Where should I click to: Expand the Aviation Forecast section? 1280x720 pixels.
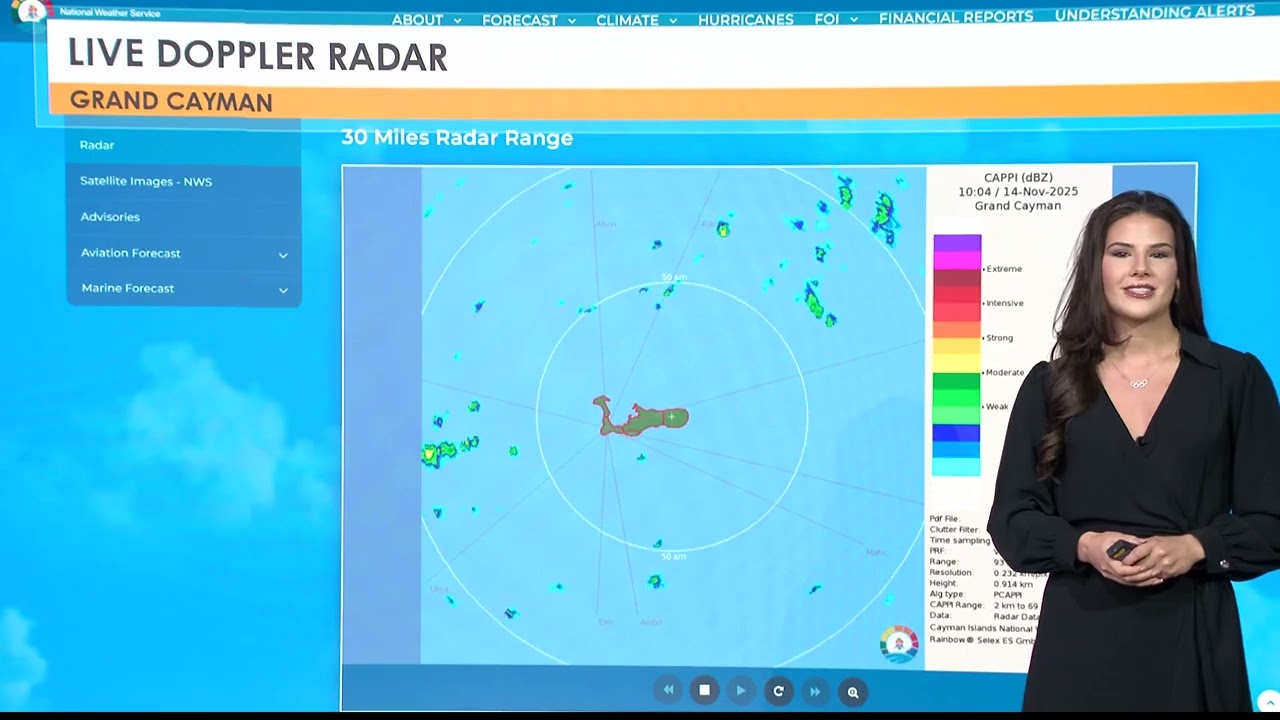click(x=184, y=253)
